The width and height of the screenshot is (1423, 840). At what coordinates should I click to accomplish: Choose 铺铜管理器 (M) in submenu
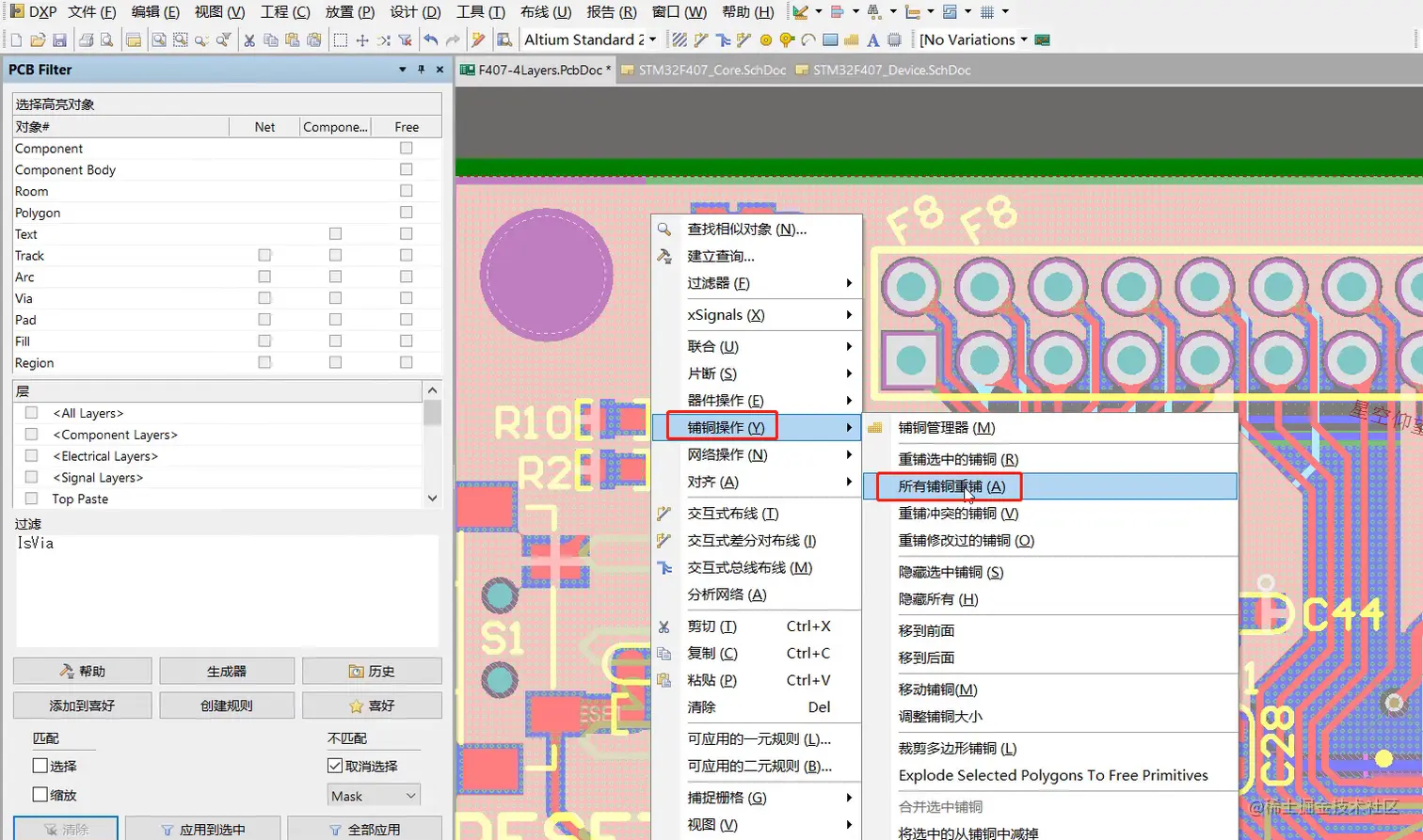1050,427
